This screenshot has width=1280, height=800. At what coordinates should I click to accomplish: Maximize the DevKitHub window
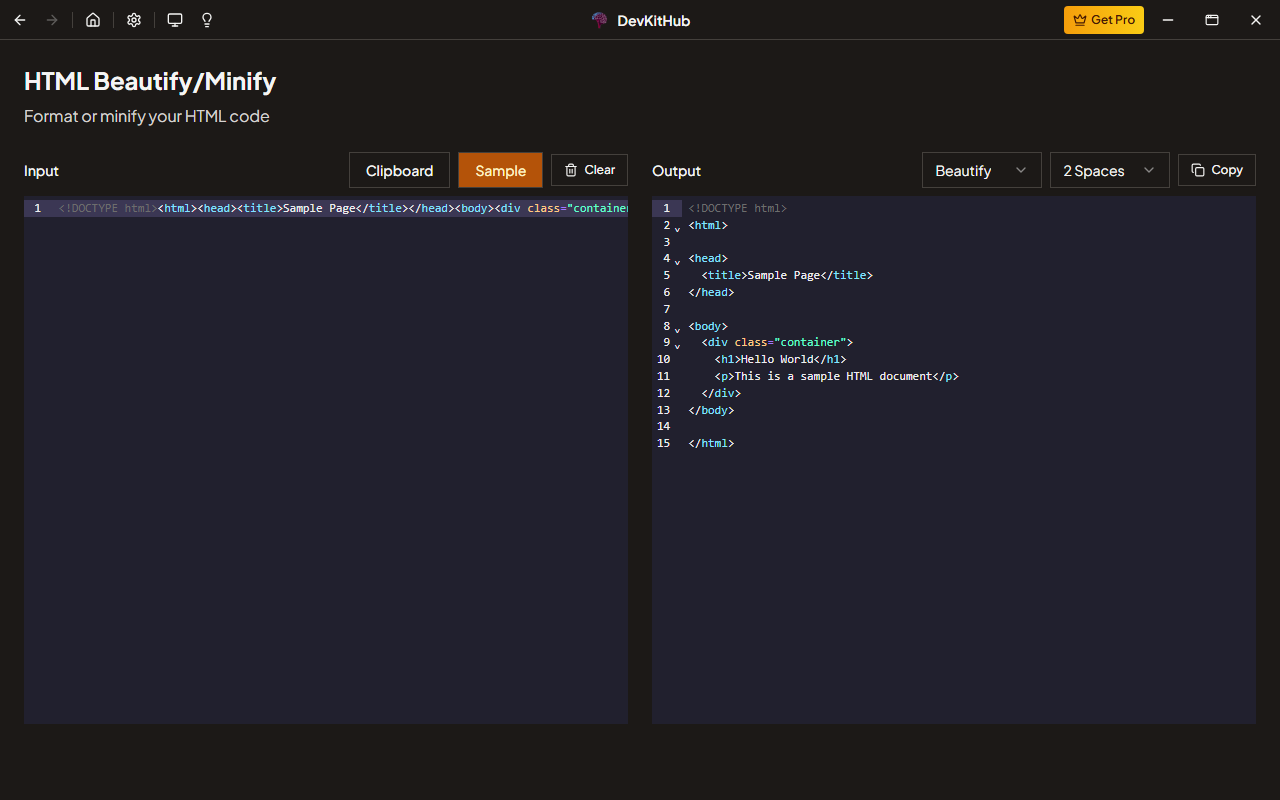coord(1211,20)
